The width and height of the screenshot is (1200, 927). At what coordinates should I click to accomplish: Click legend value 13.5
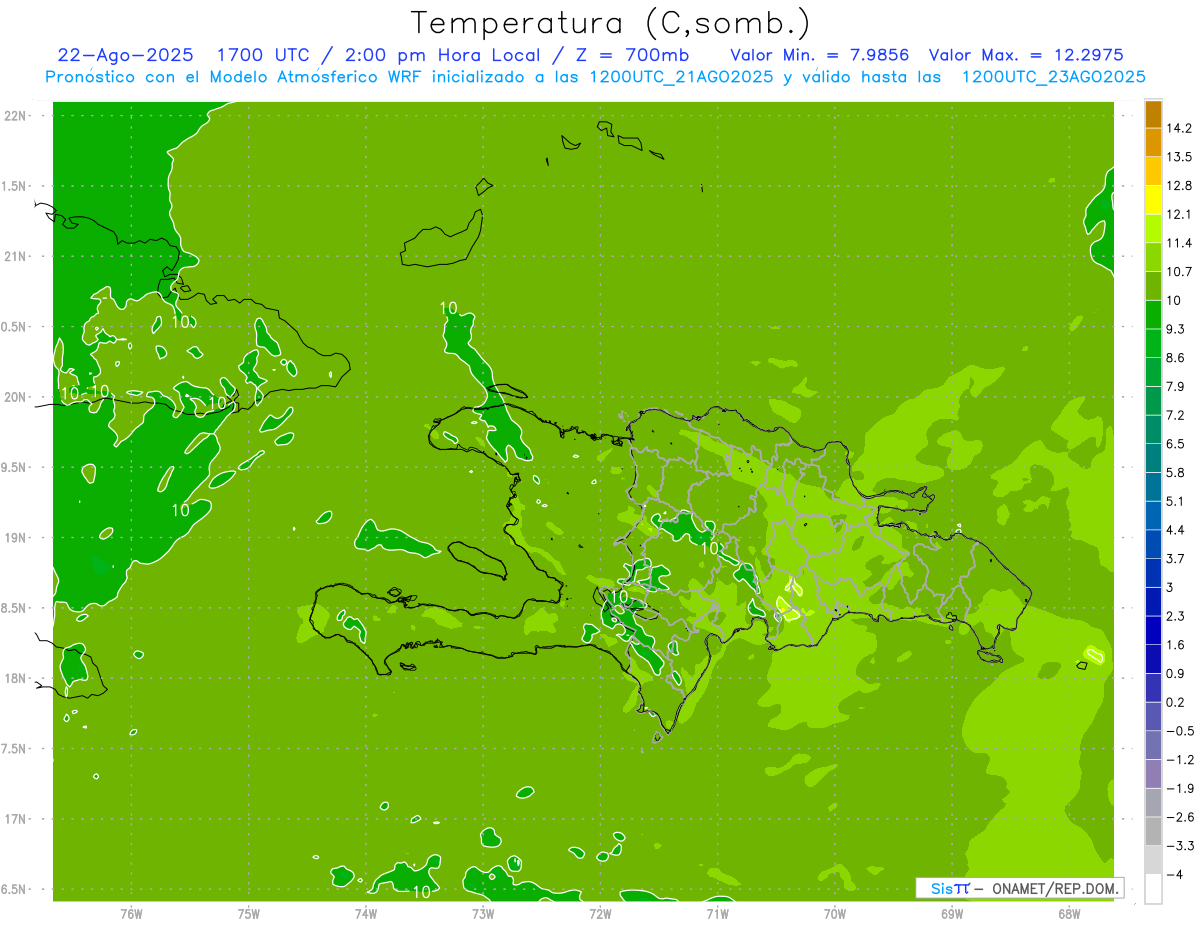1179,157
